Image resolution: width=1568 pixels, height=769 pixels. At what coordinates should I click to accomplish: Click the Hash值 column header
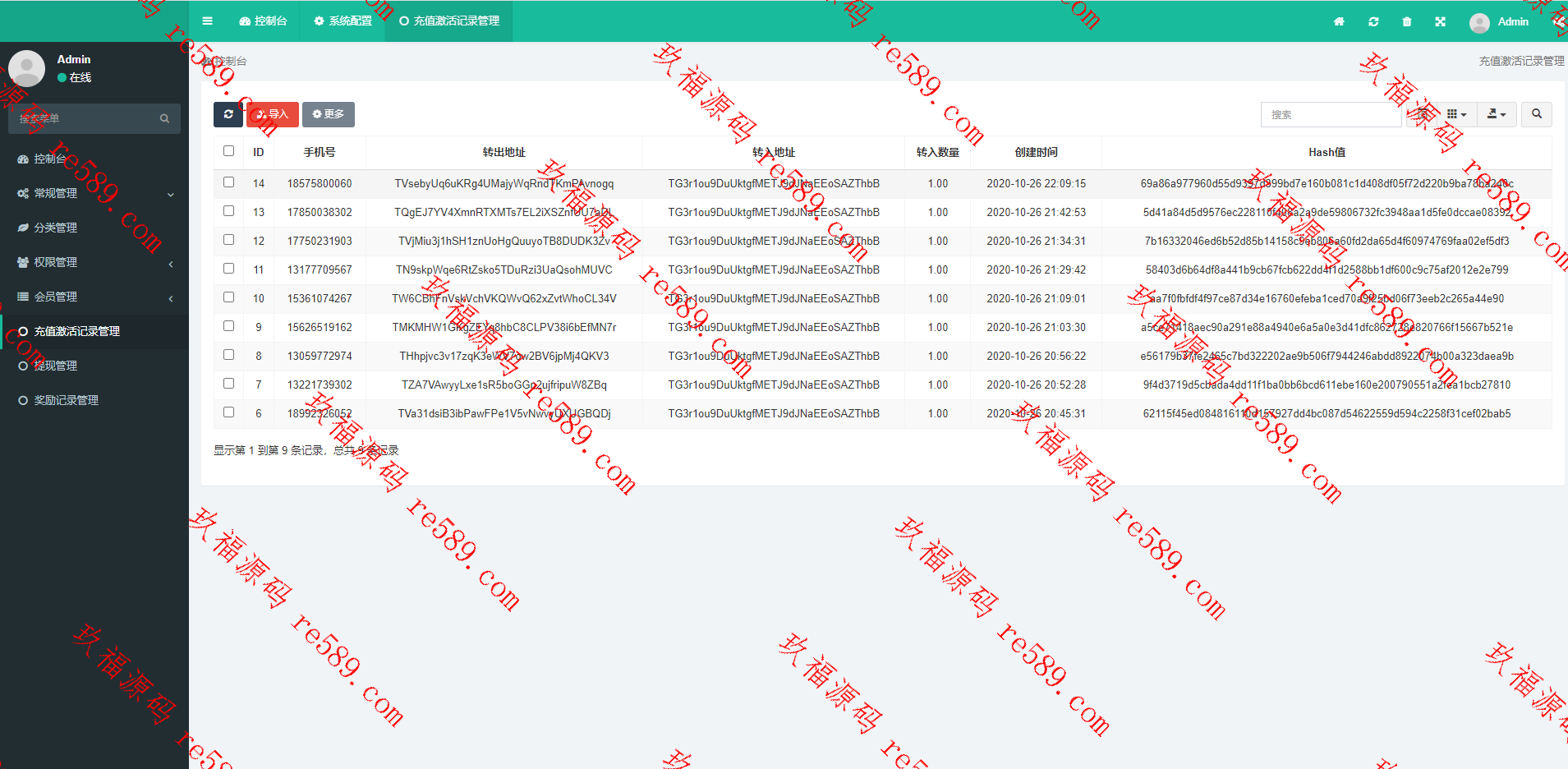[x=1327, y=153]
